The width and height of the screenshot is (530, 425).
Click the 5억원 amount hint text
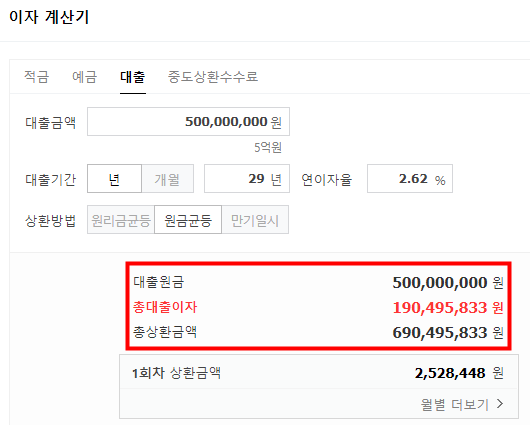tap(268, 147)
